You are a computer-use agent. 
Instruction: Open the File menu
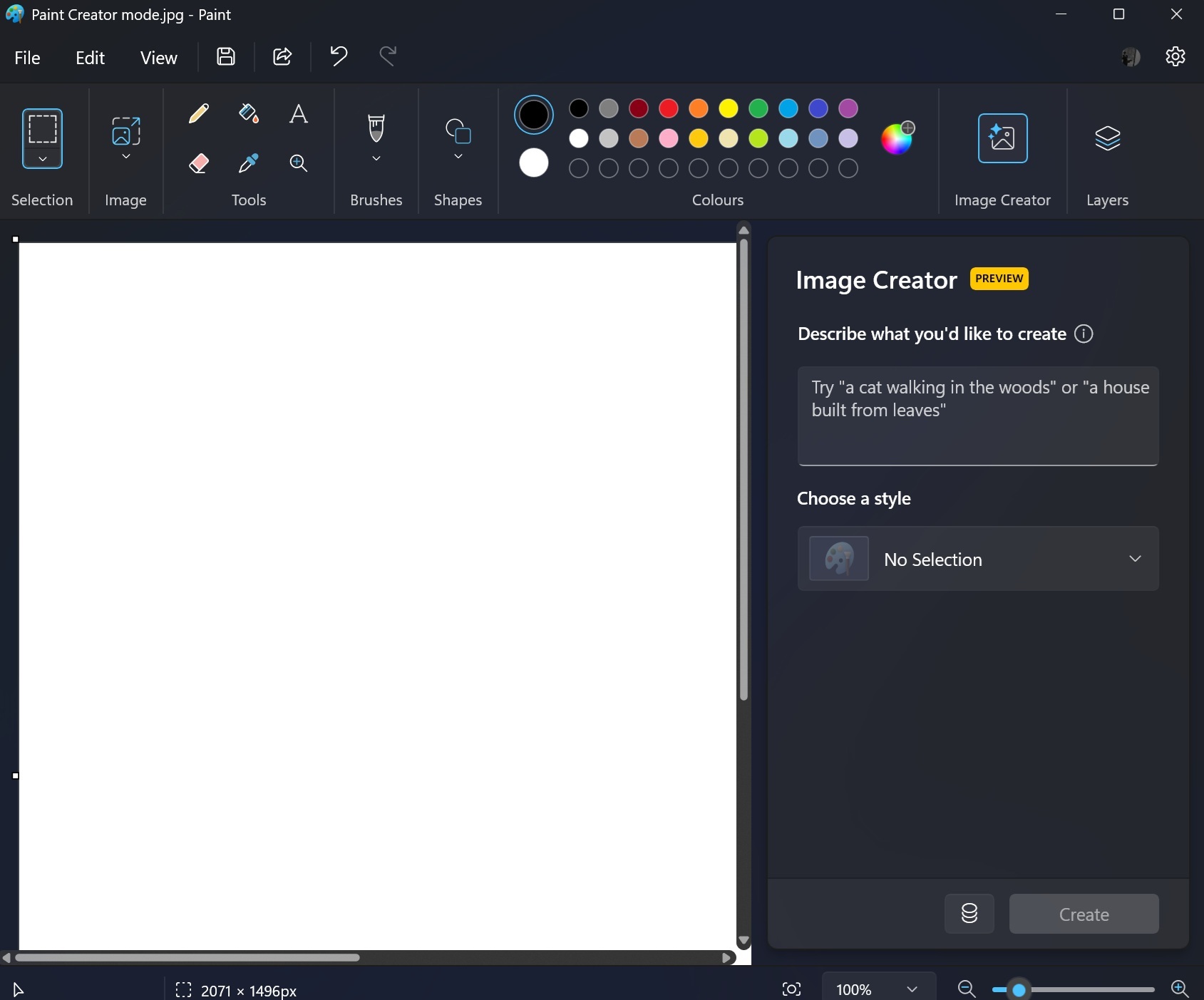coord(28,57)
